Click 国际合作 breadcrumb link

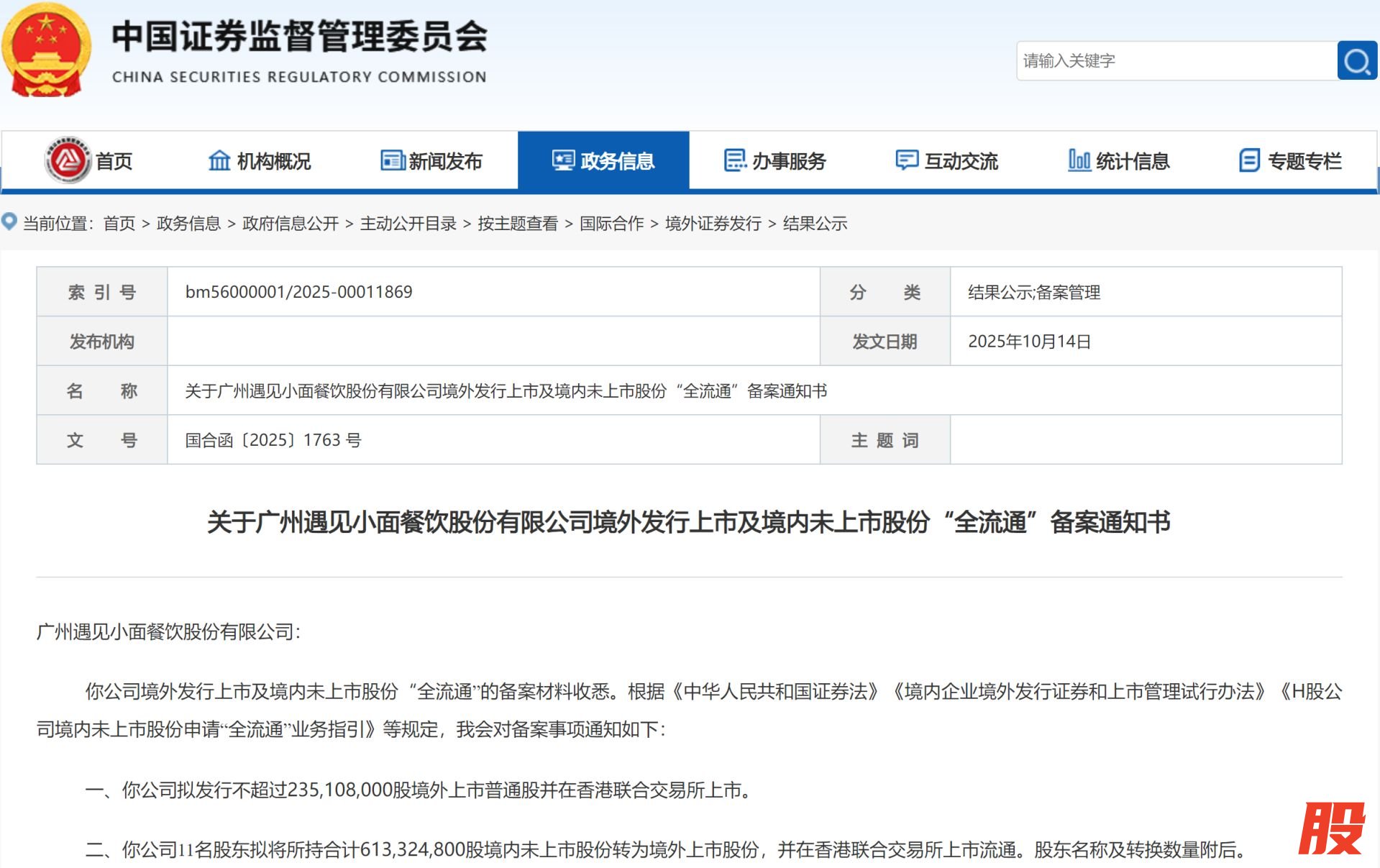(x=611, y=224)
